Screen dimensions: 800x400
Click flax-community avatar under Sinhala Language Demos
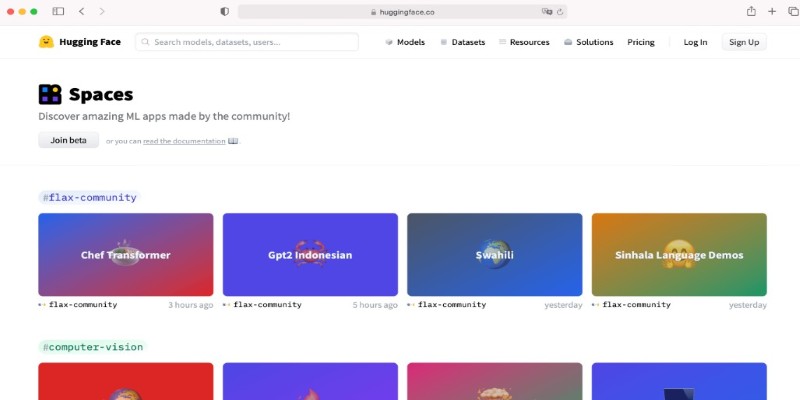pyautogui.click(x=595, y=305)
